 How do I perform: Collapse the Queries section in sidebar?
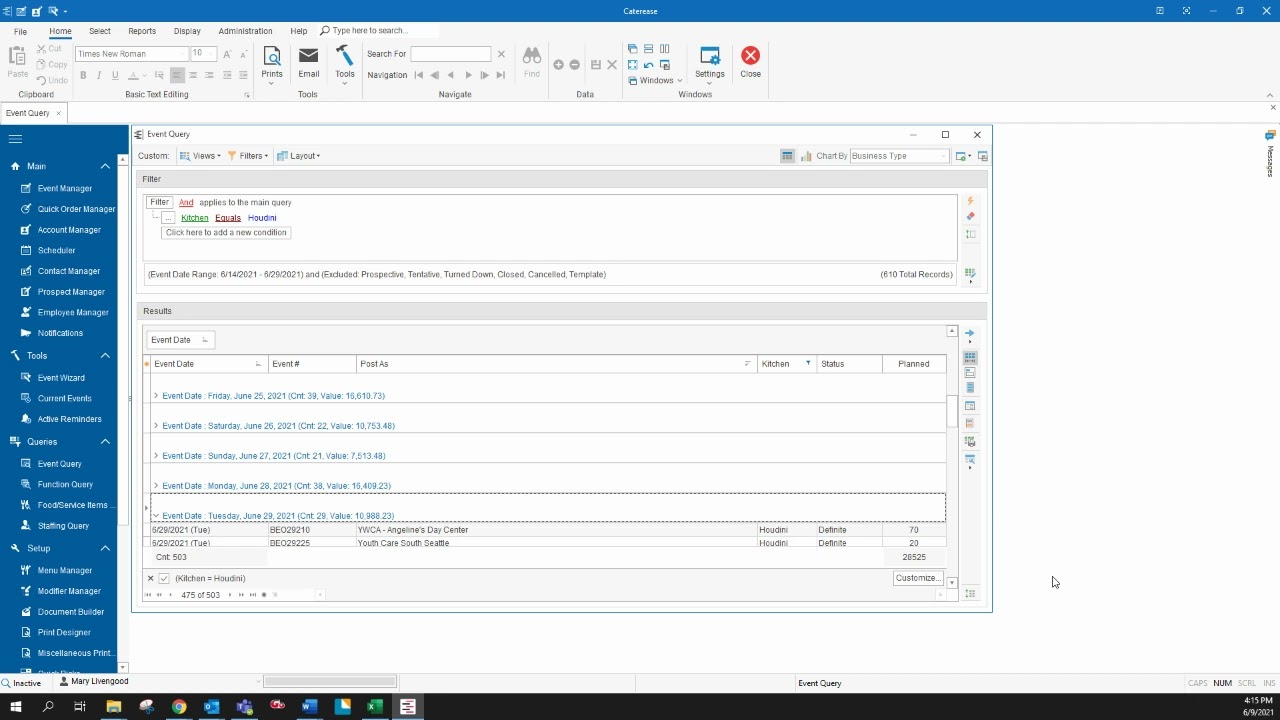(105, 441)
